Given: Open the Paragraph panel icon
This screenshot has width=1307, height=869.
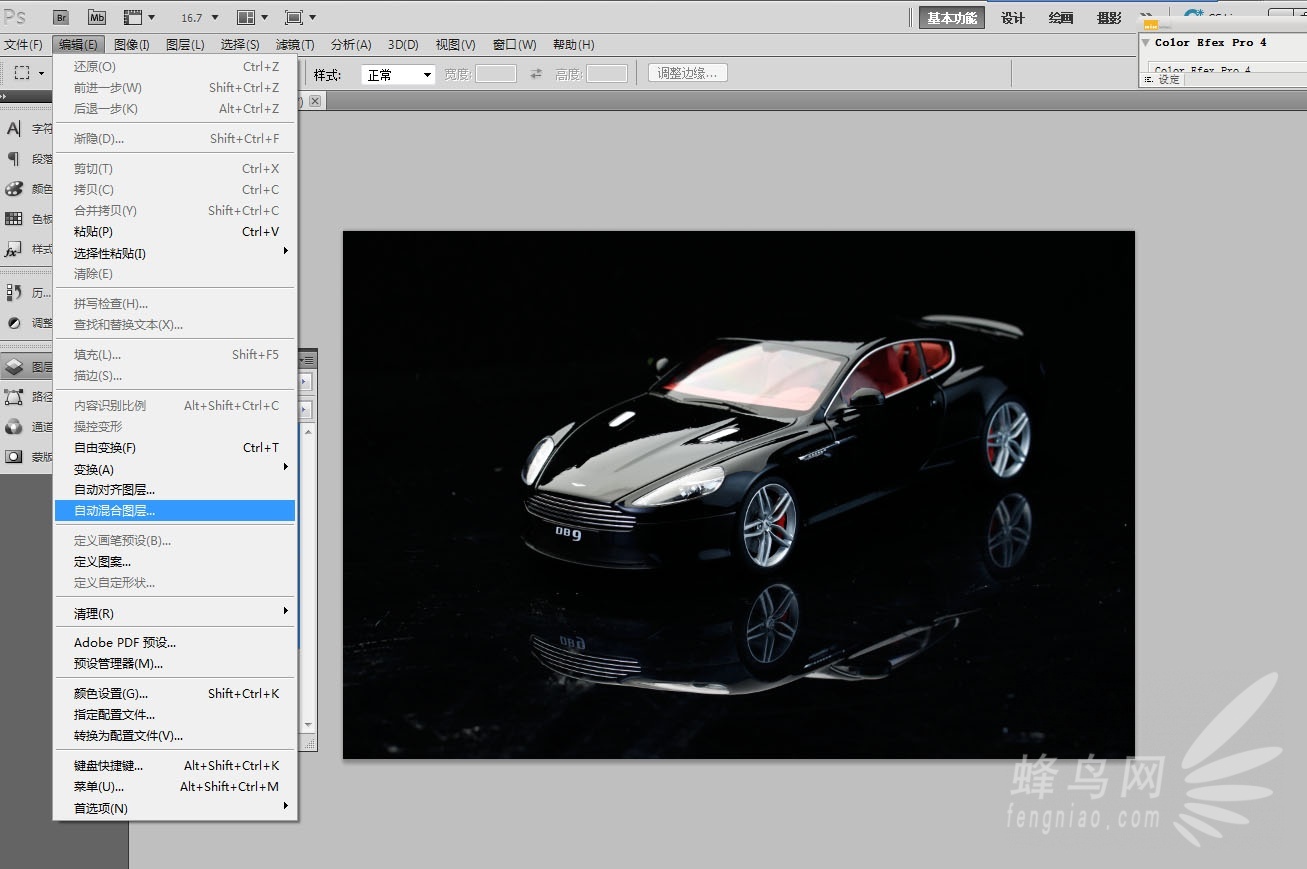Looking at the screenshot, I should coord(14,158).
